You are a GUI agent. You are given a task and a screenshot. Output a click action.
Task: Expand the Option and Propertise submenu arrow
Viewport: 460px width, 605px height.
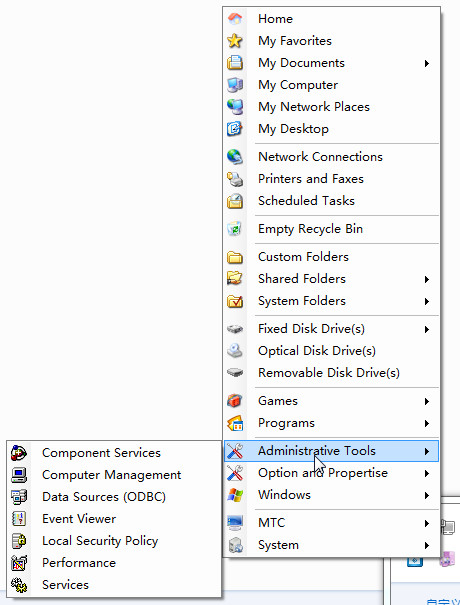pos(427,473)
